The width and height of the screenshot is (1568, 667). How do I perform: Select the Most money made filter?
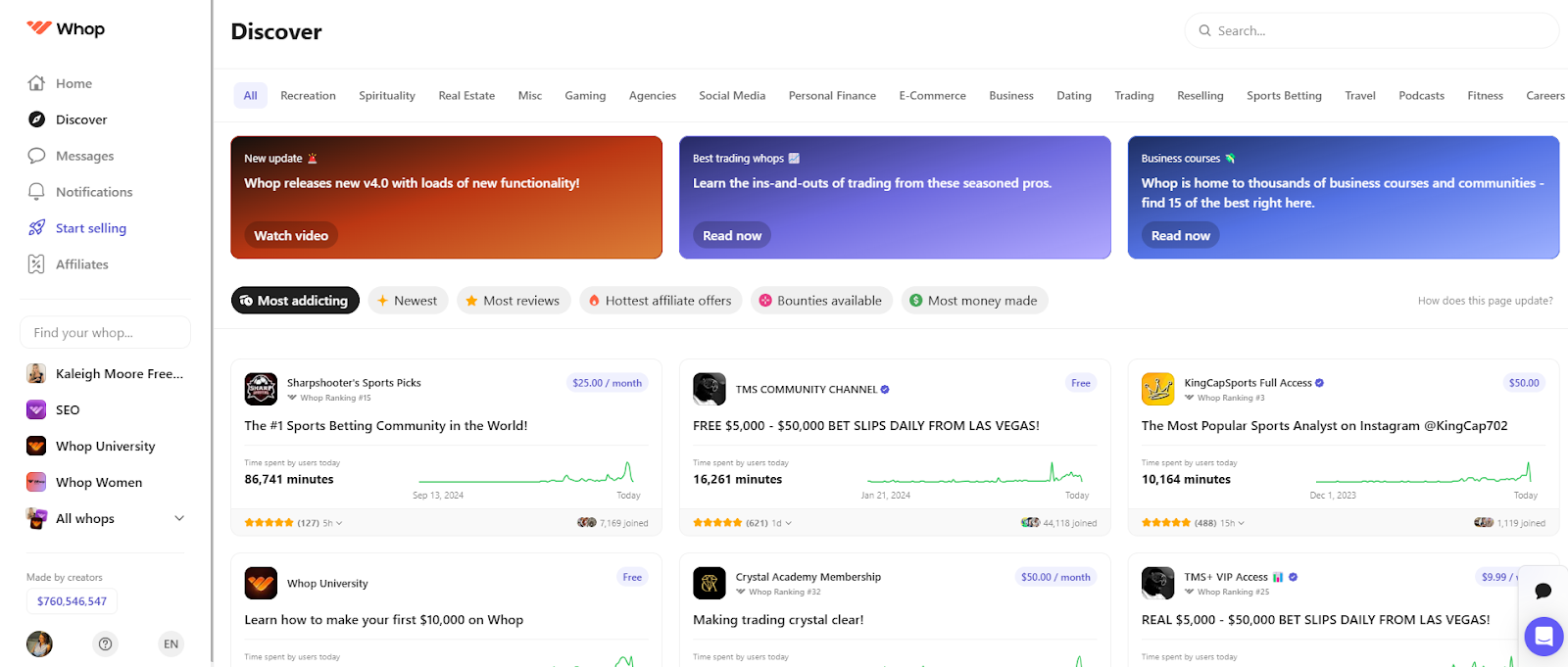point(974,301)
